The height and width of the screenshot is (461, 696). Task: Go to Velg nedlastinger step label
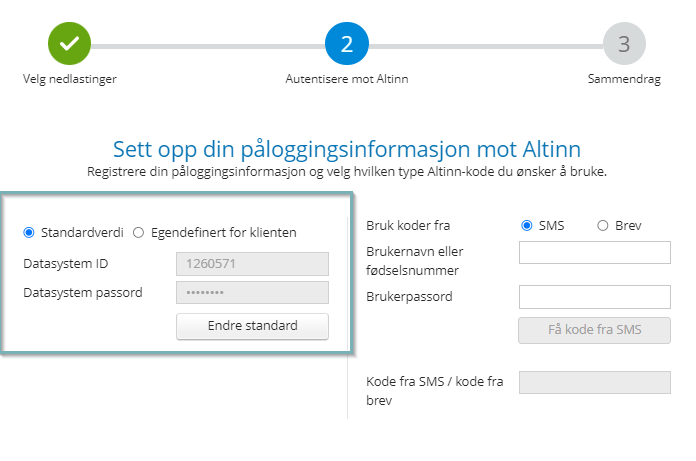(70, 79)
